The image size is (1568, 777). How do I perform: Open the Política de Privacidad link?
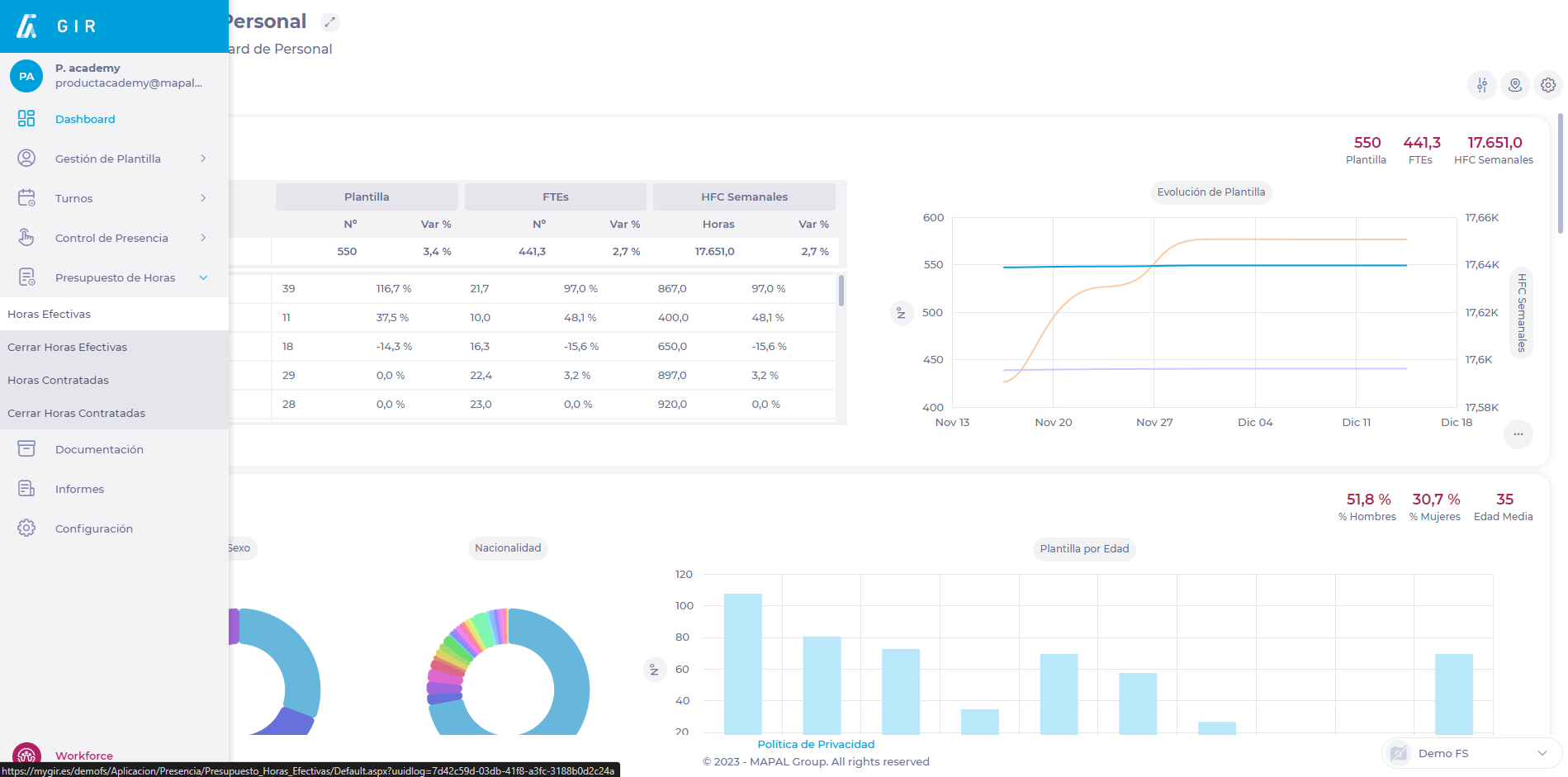[816, 744]
